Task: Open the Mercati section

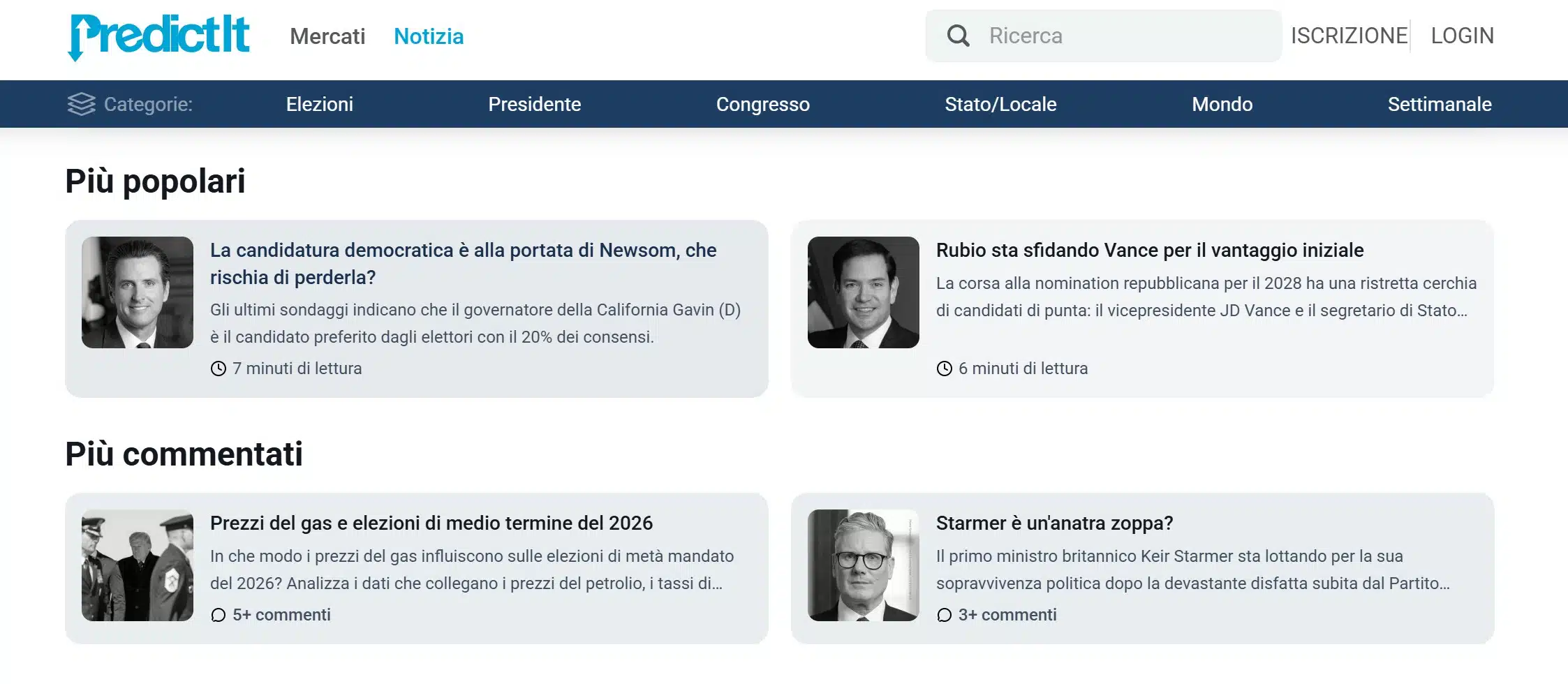Action: click(x=327, y=36)
